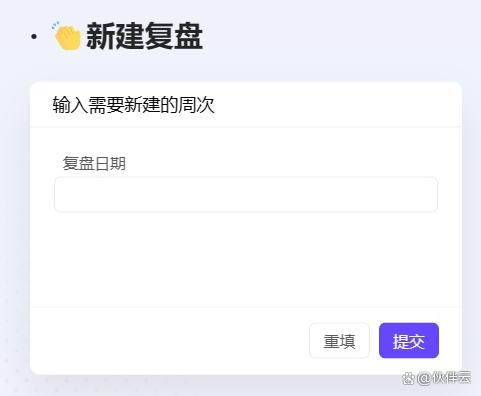This screenshot has width=481, height=396.
Task: Click the 新建复盘 heading text
Action: pos(144,36)
